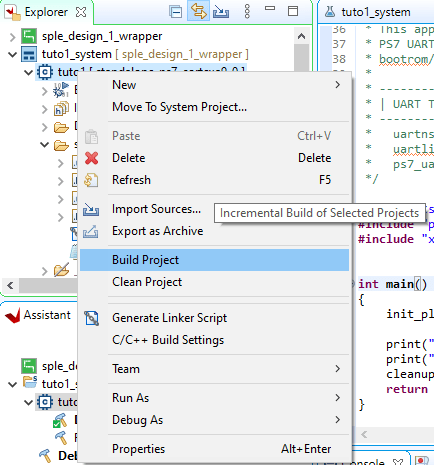The height and width of the screenshot is (465, 434).
Task: Click sple_design_1_wrapper platform icon in Explorer
Action: pyautogui.click(x=29, y=36)
